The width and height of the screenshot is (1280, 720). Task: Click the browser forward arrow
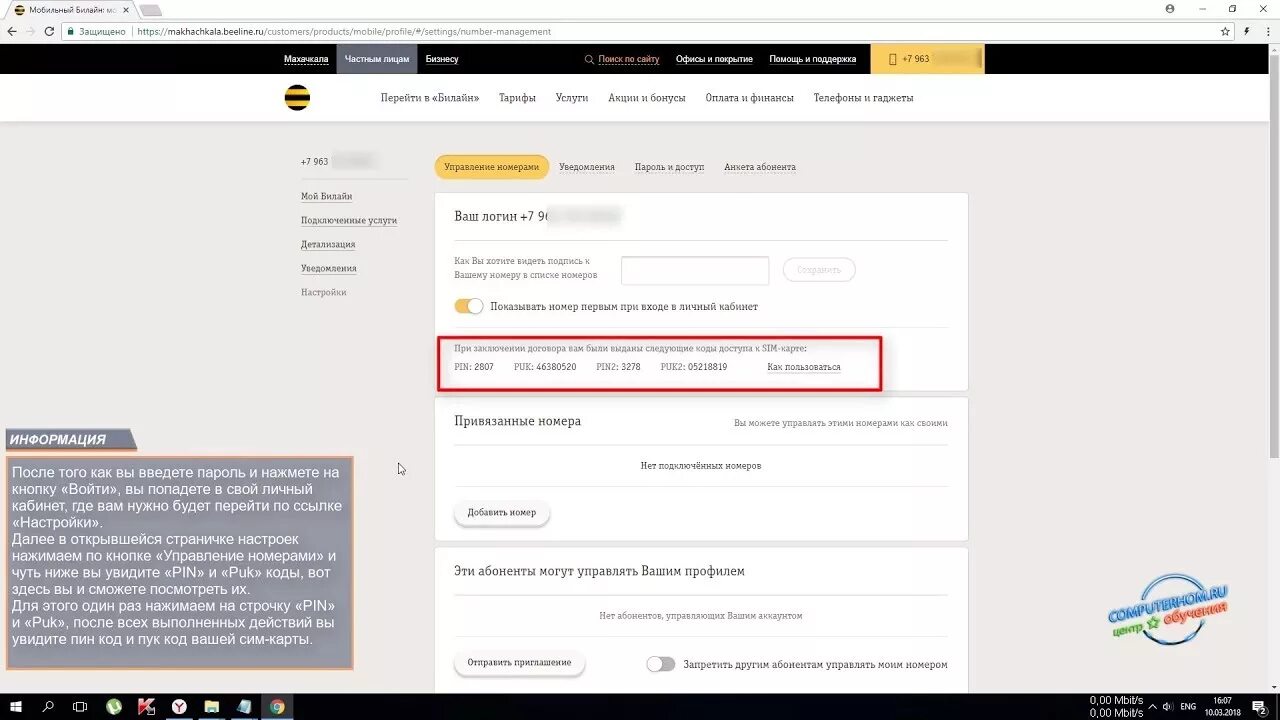click(x=30, y=31)
